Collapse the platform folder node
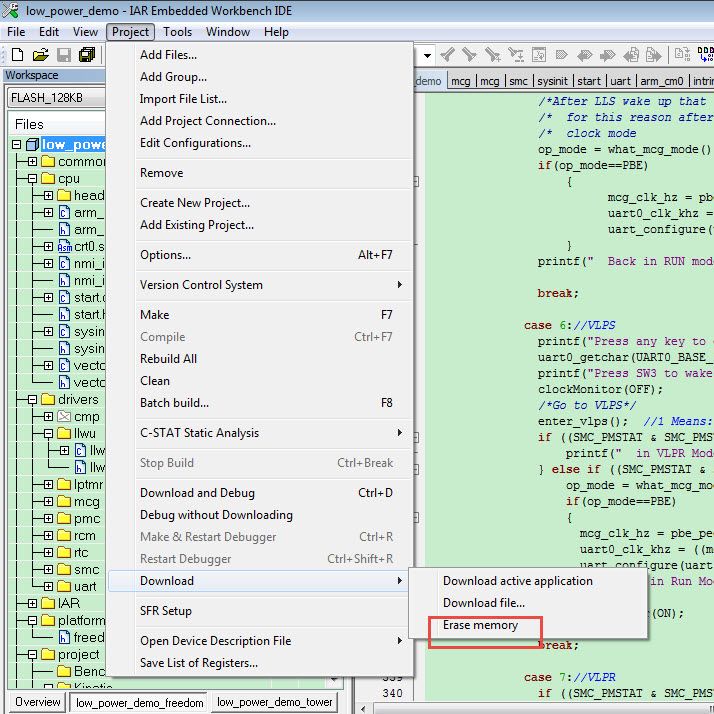Viewport: 714px width, 714px height. pyautogui.click(x=32, y=621)
